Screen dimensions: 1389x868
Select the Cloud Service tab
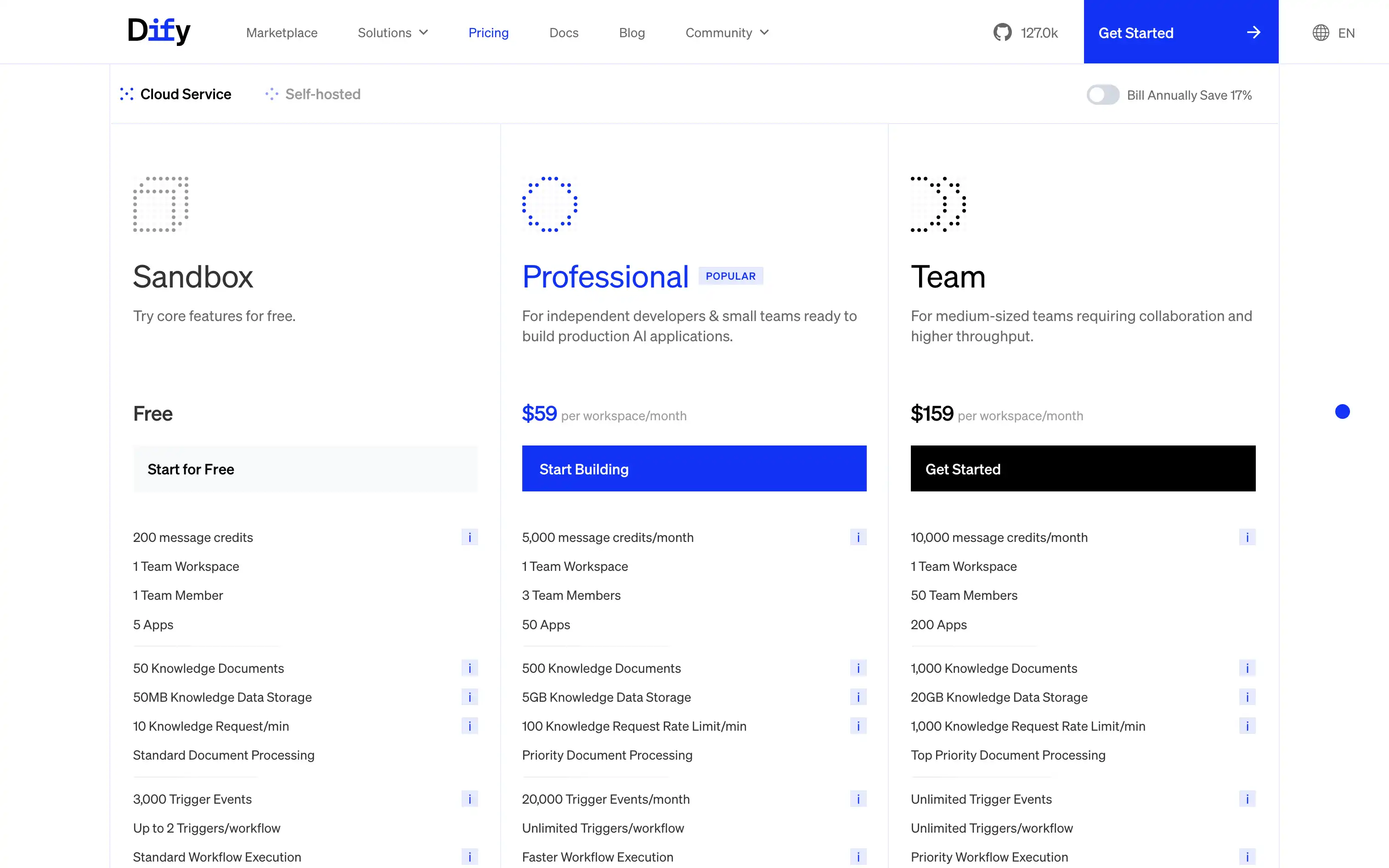click(x=175, y=94)
